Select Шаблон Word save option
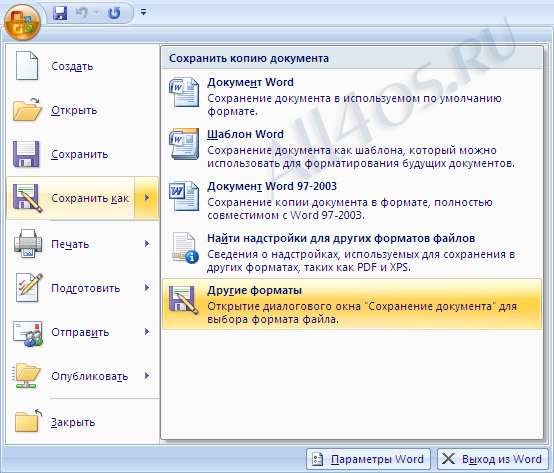The image size is (554, 473). pos(352,148)
